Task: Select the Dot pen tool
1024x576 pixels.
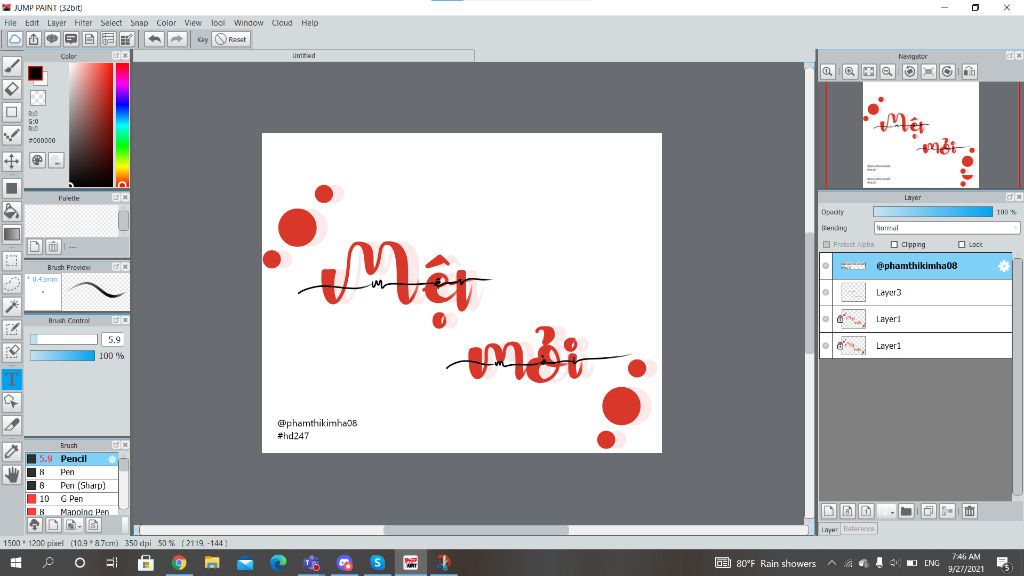Action: (12, 135)
